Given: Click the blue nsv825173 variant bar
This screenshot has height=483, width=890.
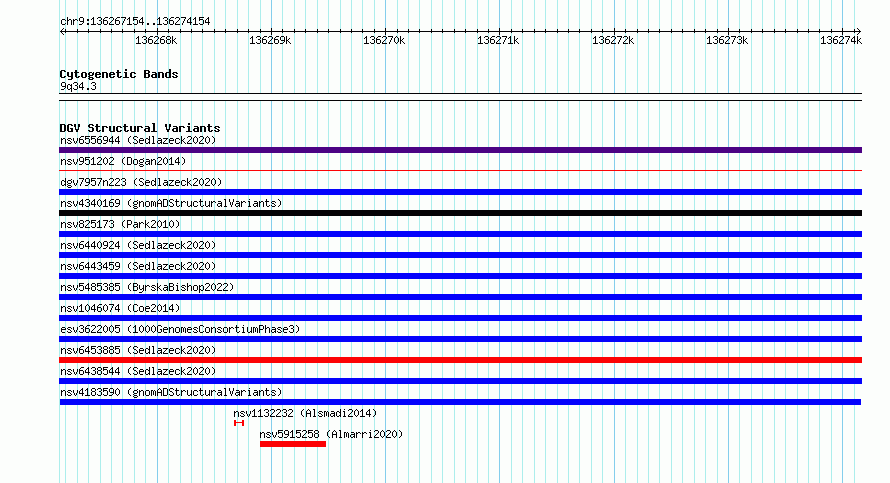Looking at the screenshot, I should (460, 234).
